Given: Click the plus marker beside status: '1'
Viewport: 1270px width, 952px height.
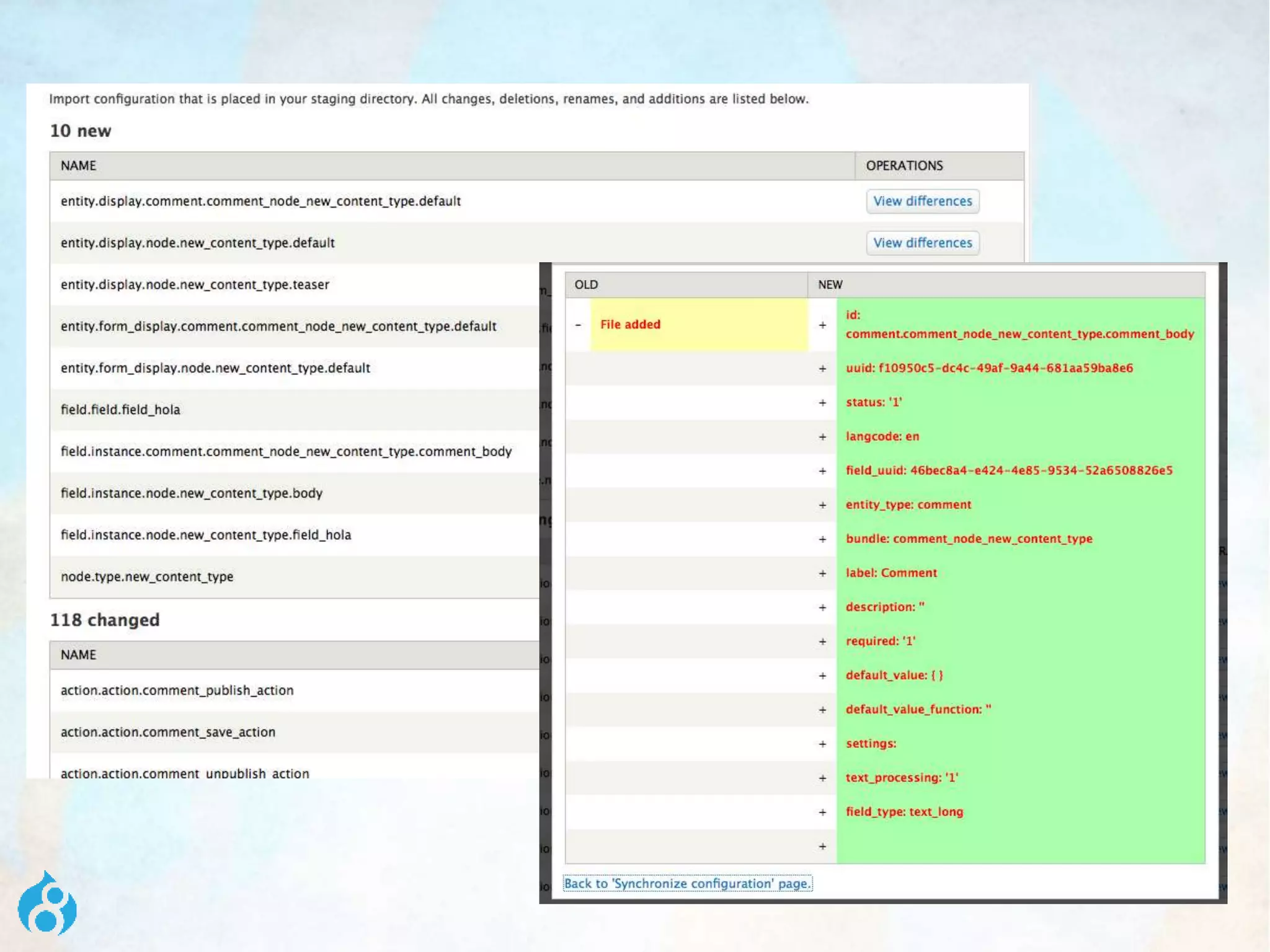Looking at the screenshot, I should point(822,403).
